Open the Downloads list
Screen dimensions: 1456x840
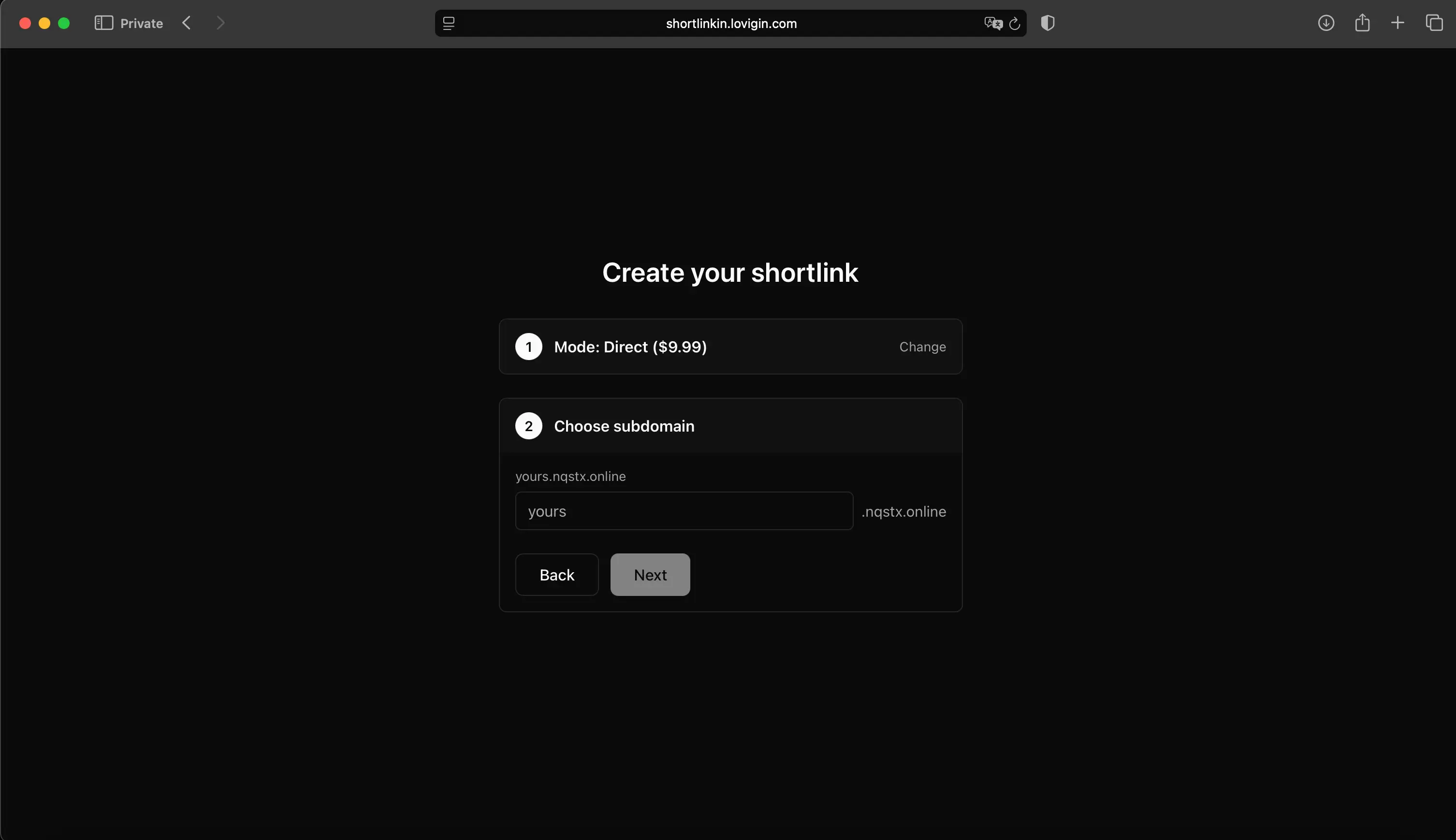pyautogui.click(x=1325, y=23)
